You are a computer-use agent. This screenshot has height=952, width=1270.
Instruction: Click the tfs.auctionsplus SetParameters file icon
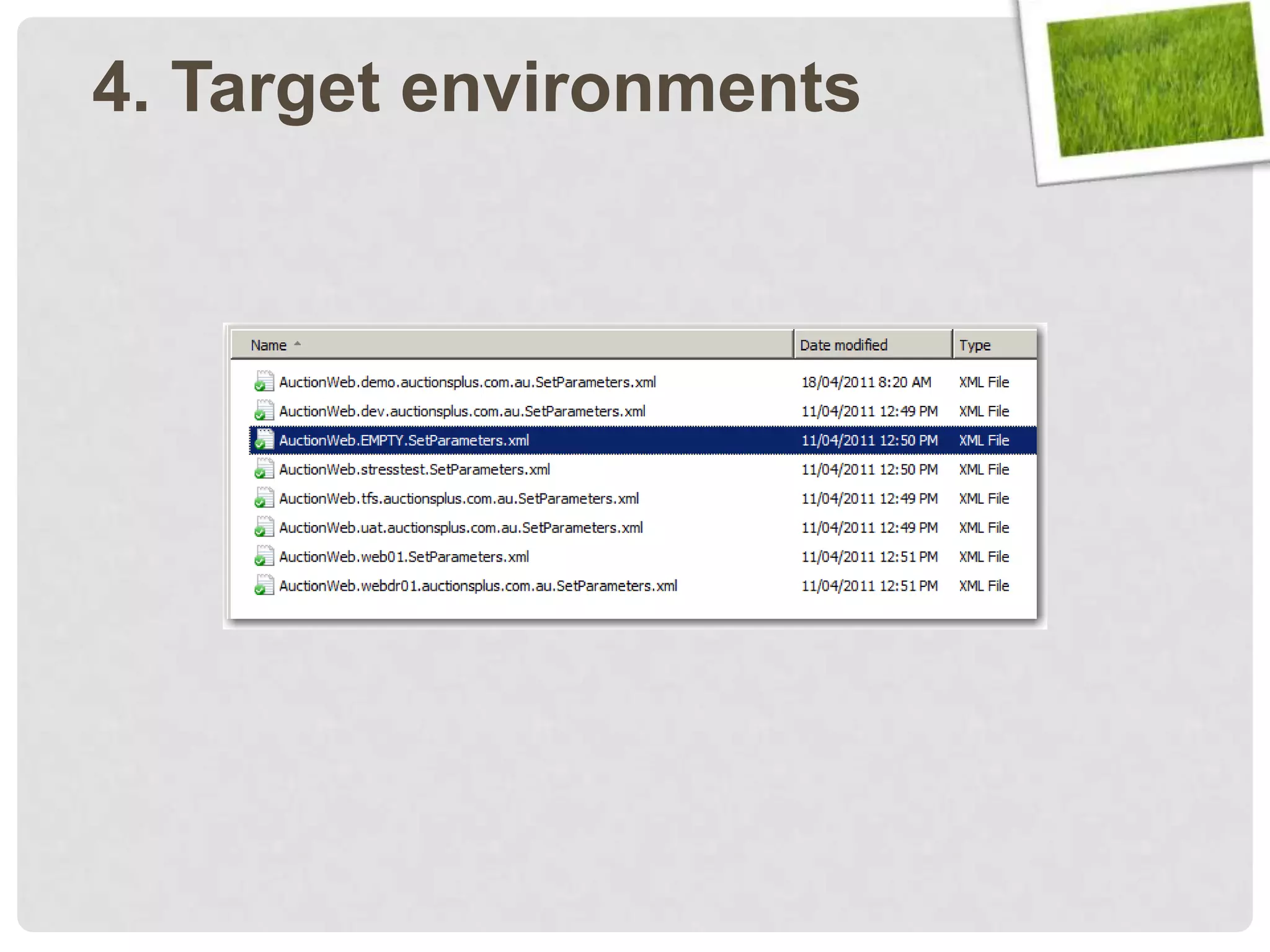(x=264, y=498)
